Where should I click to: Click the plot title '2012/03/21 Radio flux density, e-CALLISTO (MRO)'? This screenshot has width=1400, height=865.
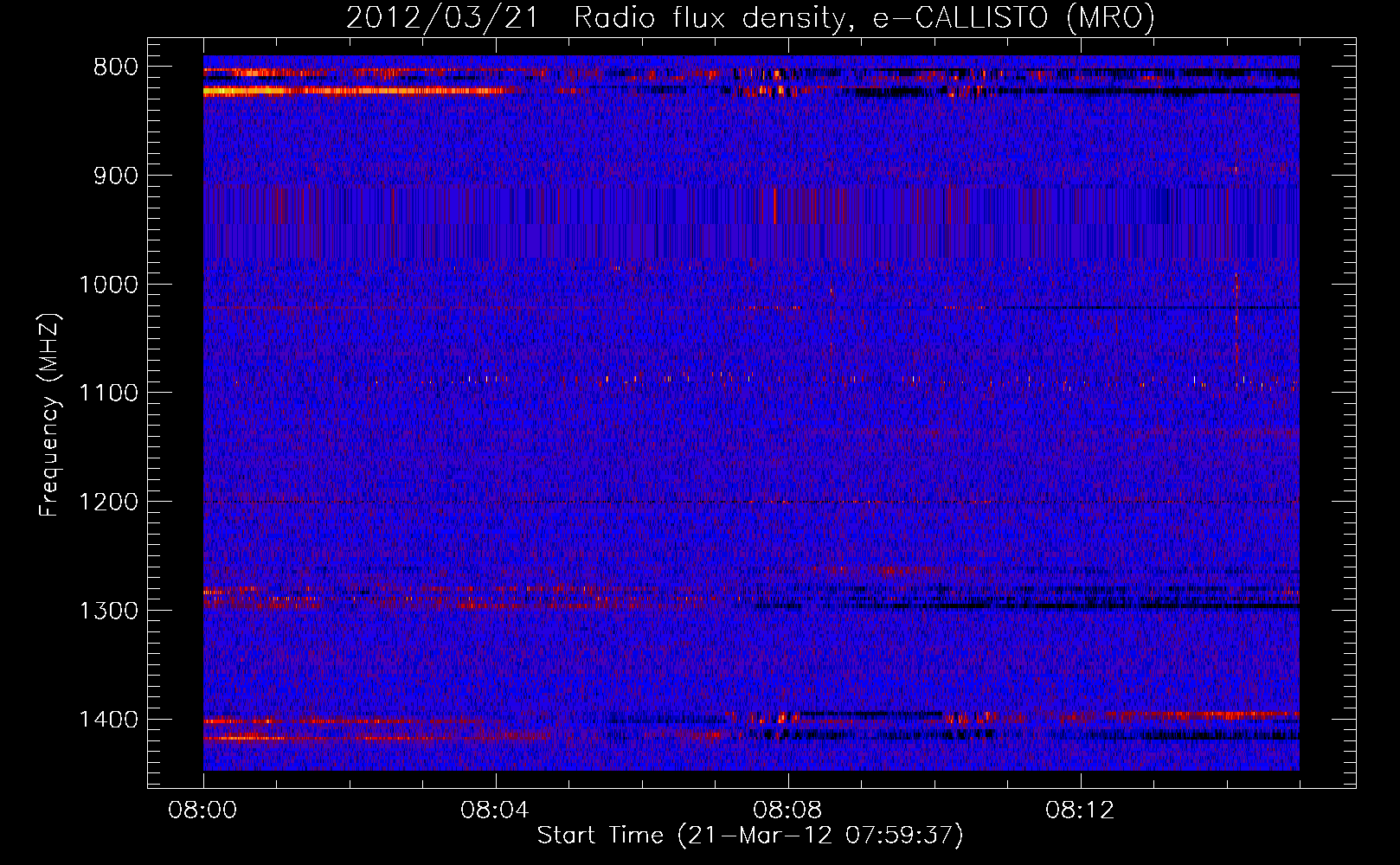(750, 18)
